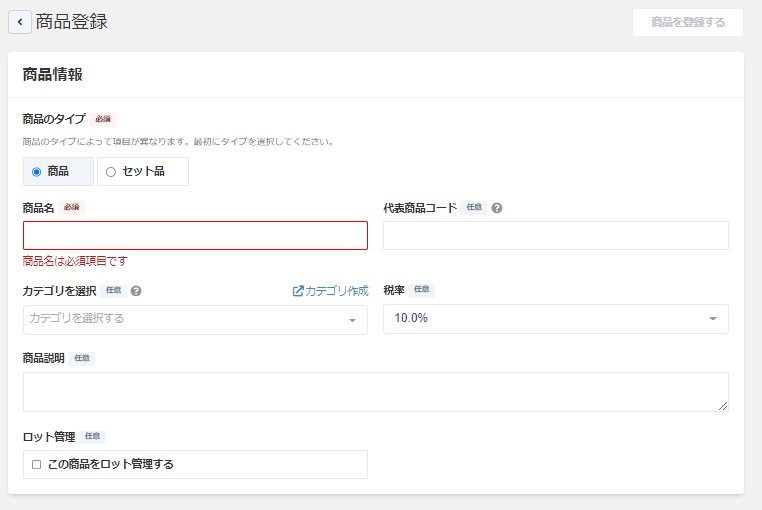
Task: Click help icon beside カテゴリを選択
Action: click(x=136, y=291)
